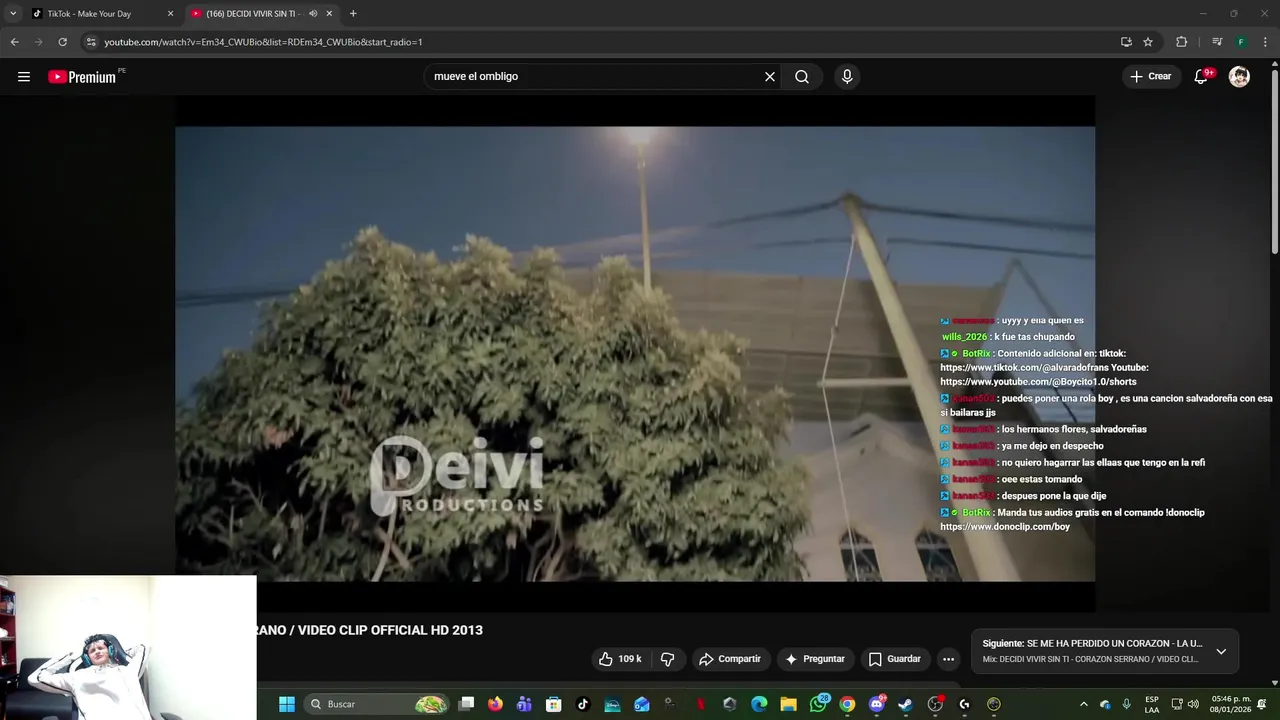The height and width of the screenshot is (720, 1280).
Task: View site information icon
Action: point(91,42)
